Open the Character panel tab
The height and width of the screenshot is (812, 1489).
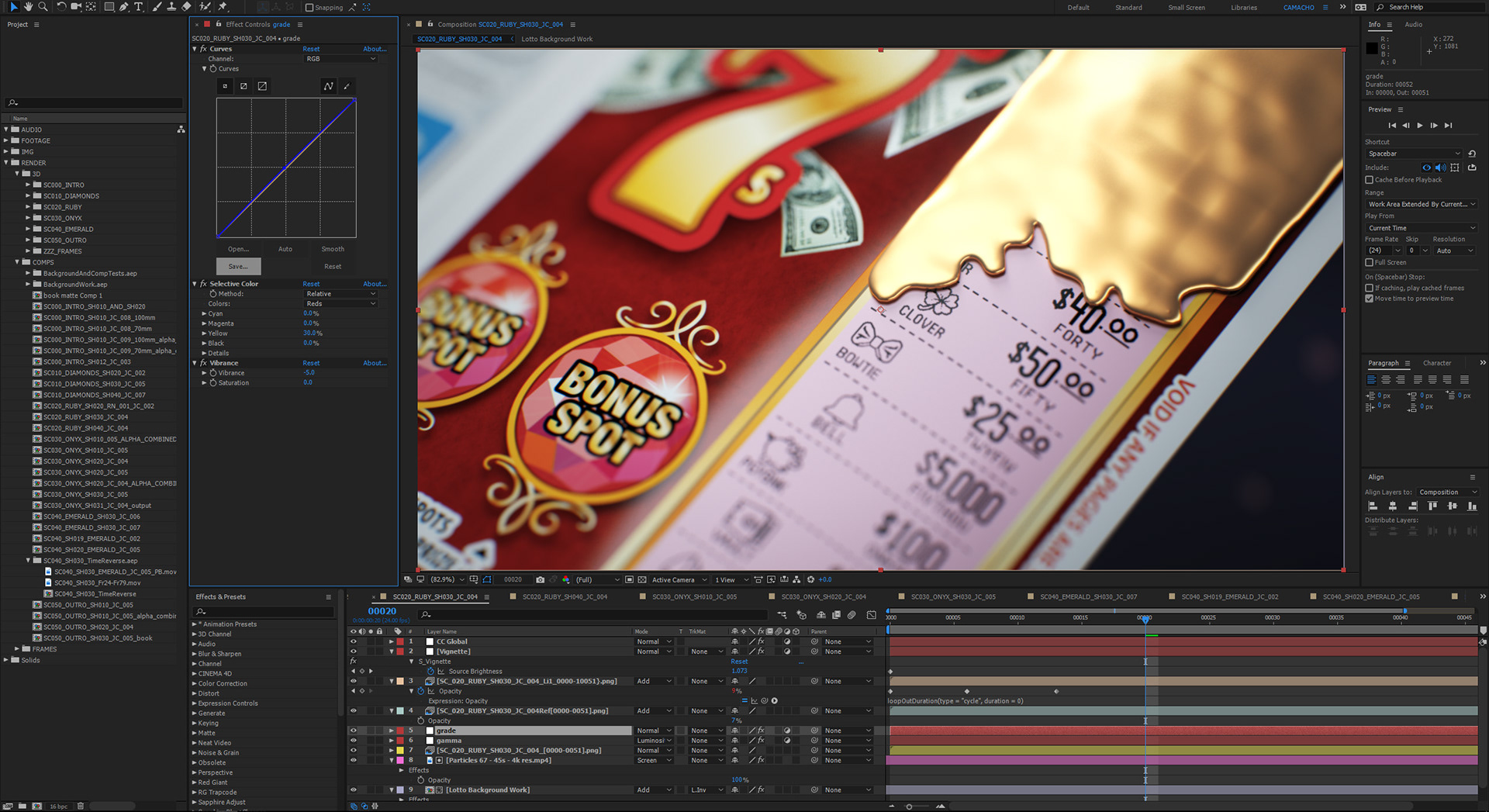1437,363
